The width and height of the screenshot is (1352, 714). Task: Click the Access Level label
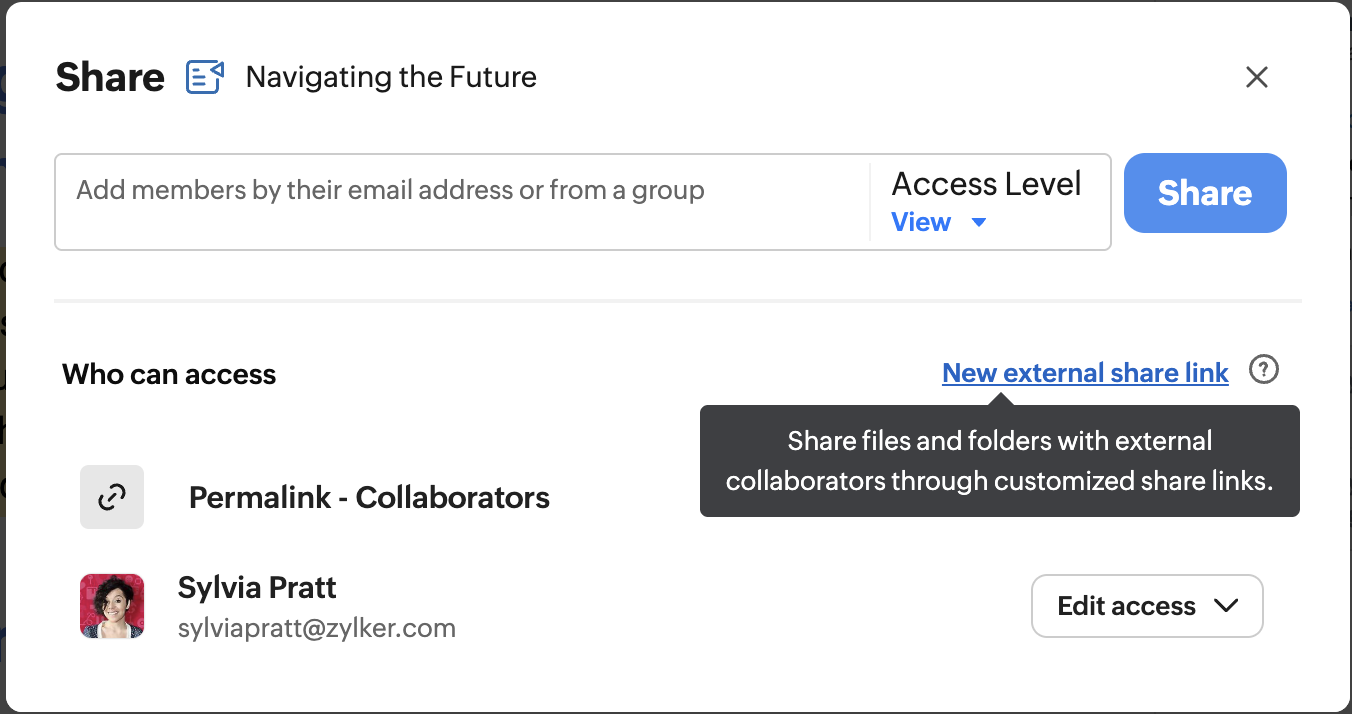click(x=986, y=184)
